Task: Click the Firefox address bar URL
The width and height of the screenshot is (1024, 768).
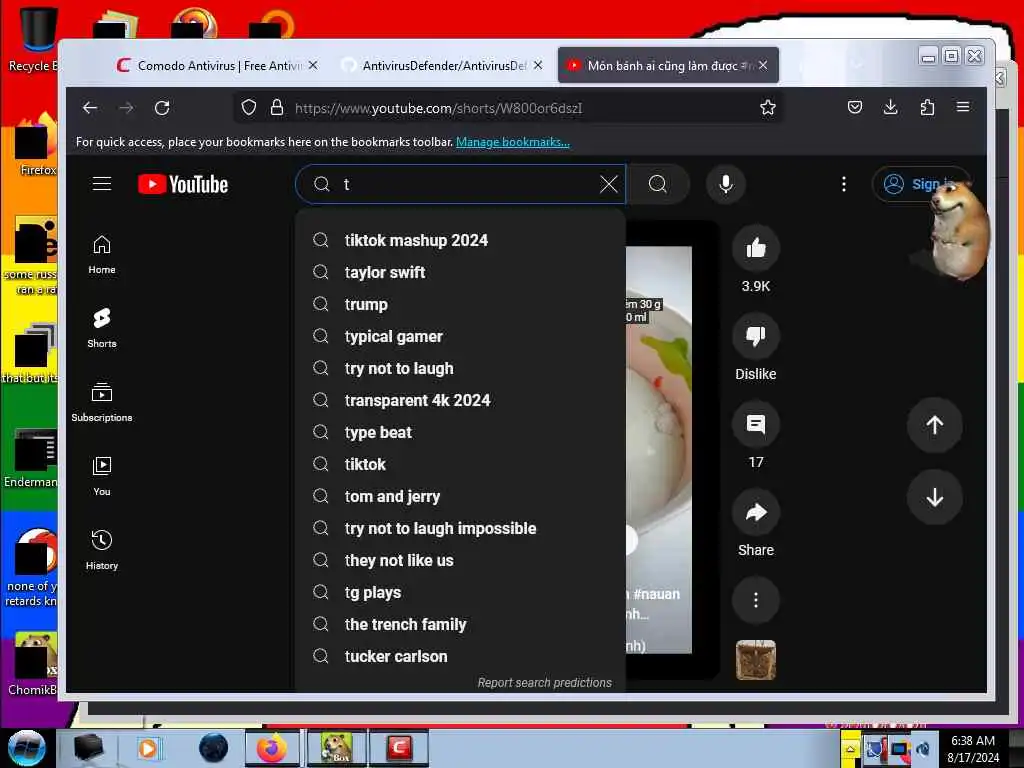Action: pyautogui.click(x=438, y=108)
